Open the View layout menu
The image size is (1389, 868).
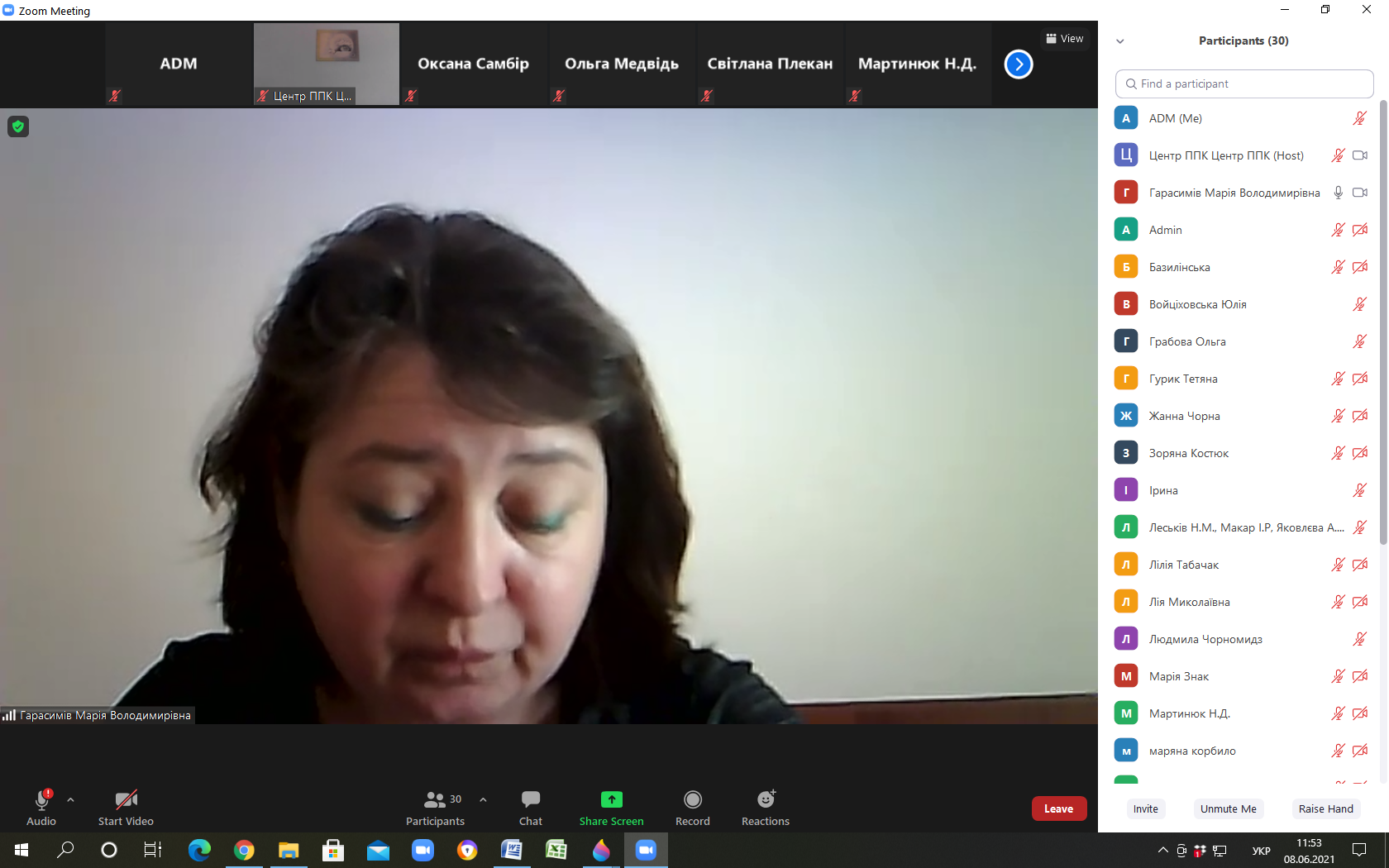coord(1065,39)
